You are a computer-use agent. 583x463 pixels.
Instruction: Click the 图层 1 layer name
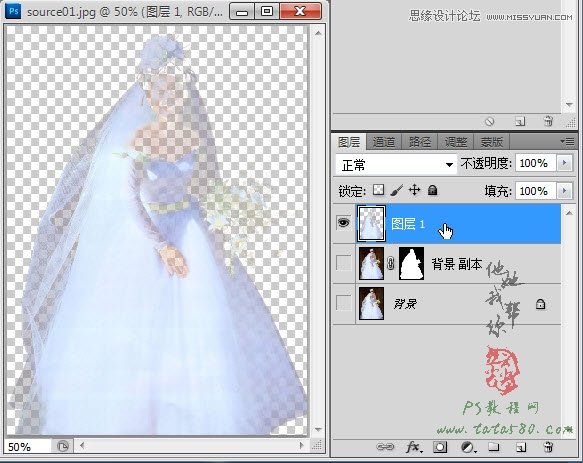click(x=408, y=224)
